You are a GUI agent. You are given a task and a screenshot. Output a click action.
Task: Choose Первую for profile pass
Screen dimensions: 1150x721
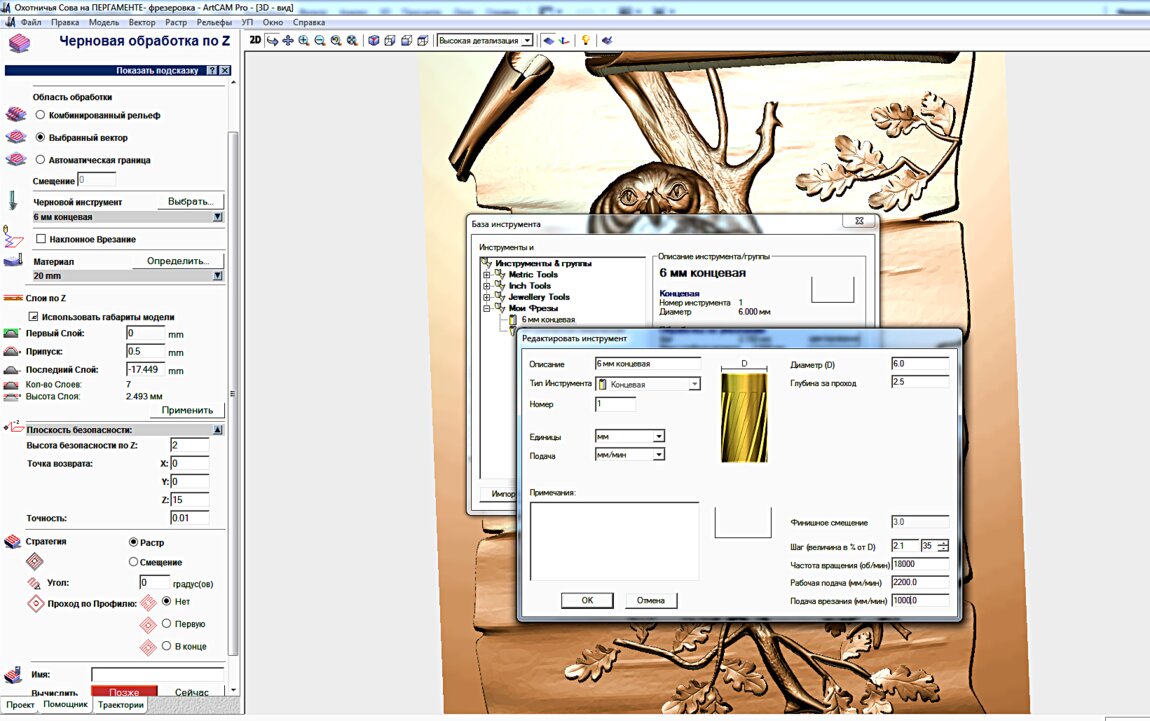pyautogui.click(x=166, y=623)
